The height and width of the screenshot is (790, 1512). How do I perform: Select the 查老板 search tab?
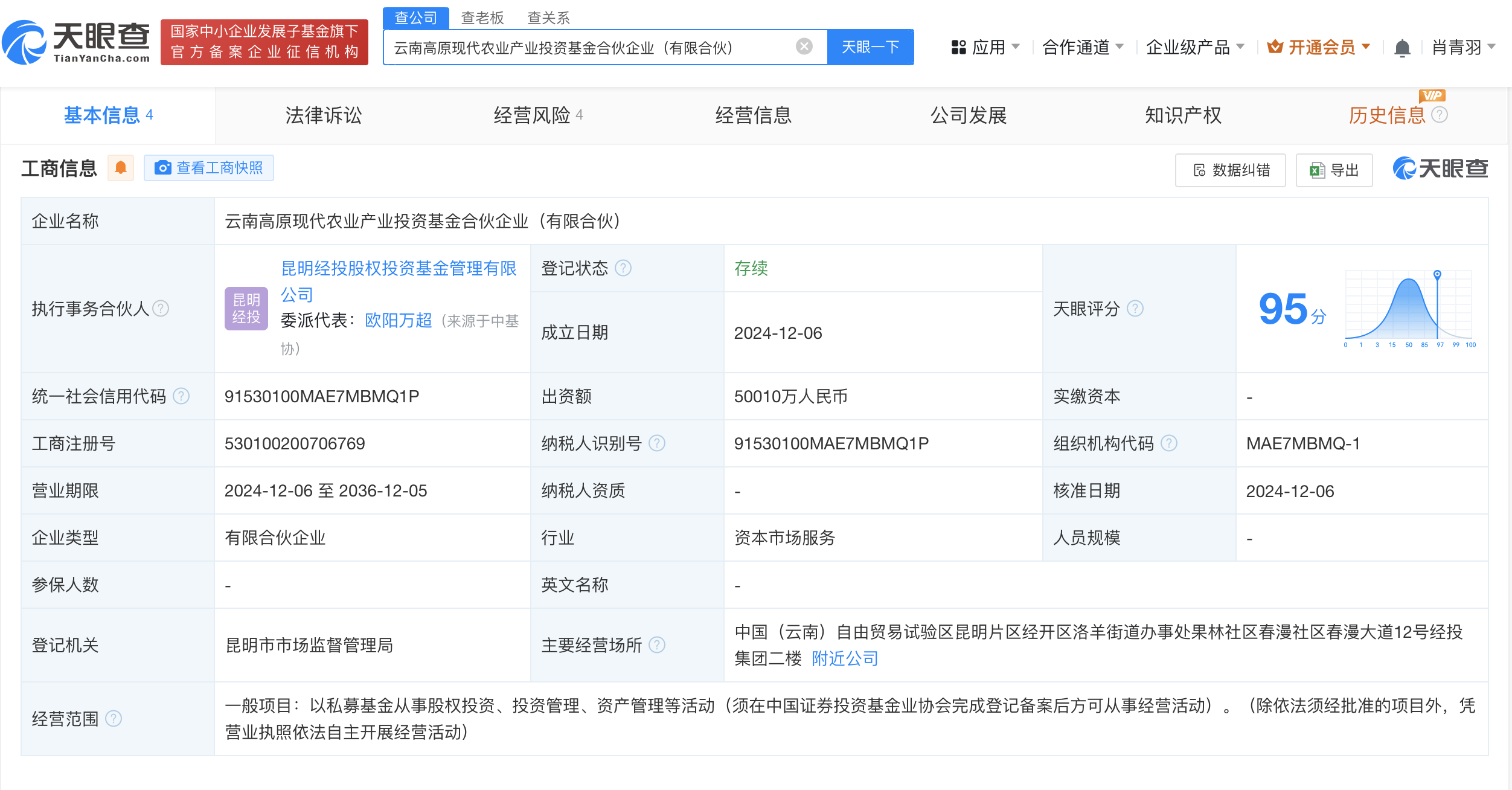point(482,18)
